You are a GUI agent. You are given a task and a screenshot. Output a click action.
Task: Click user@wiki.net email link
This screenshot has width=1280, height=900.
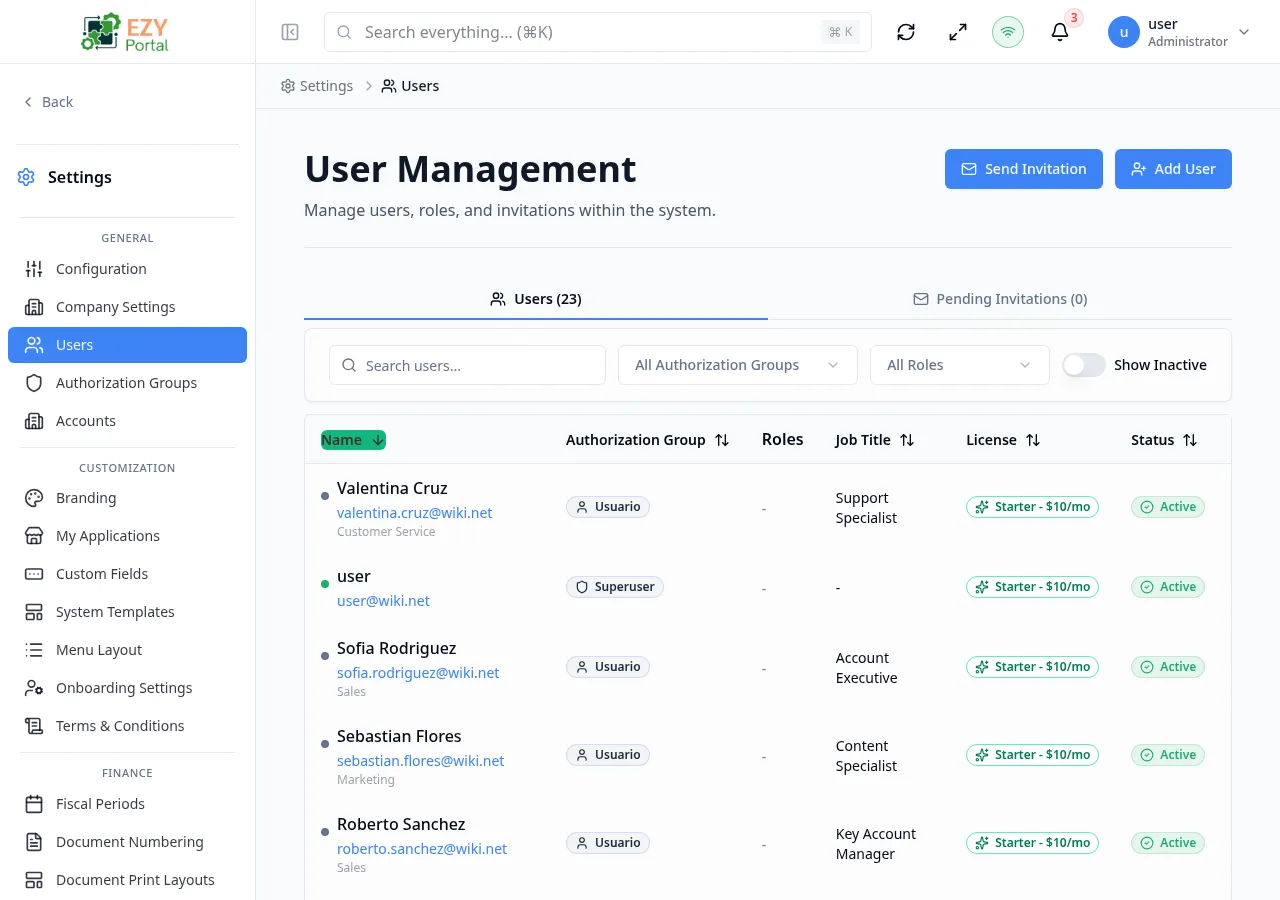tap(383, 601)
